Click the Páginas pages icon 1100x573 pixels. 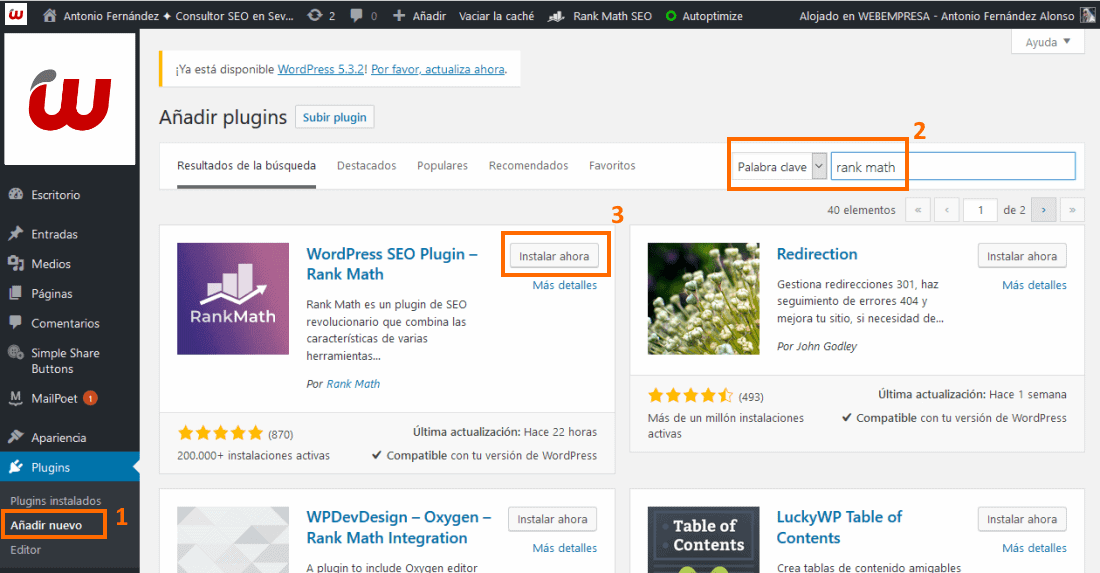click(x=16, y=293)
